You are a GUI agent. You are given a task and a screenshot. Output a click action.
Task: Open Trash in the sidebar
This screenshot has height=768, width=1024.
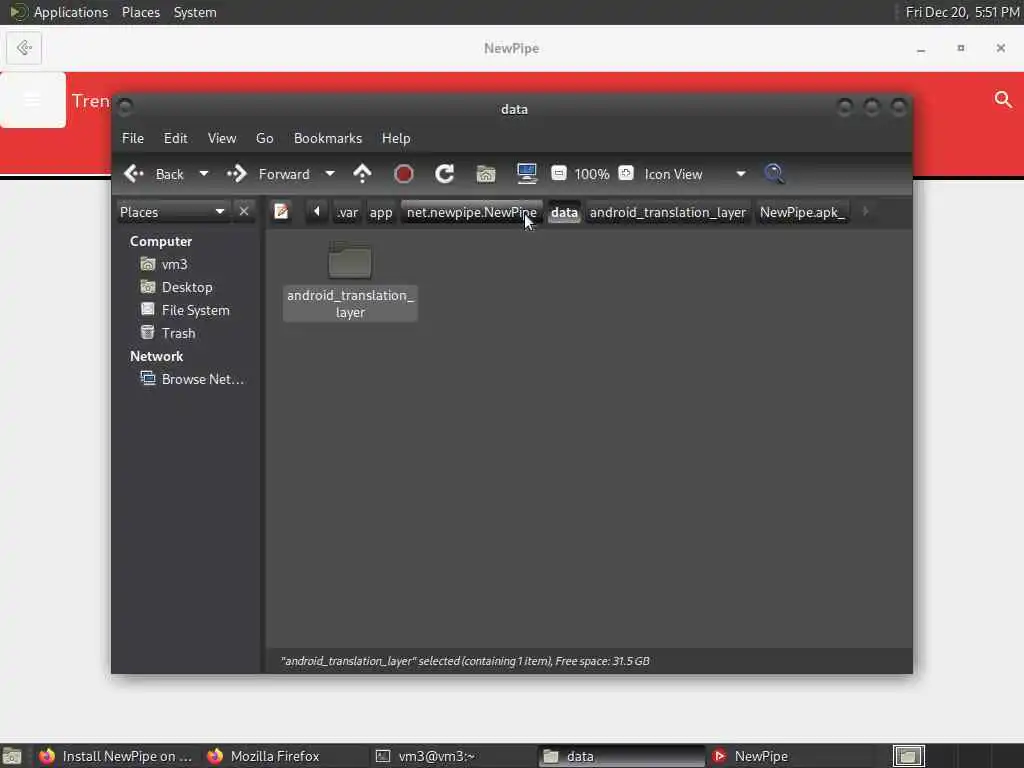(x=178, y=333)
